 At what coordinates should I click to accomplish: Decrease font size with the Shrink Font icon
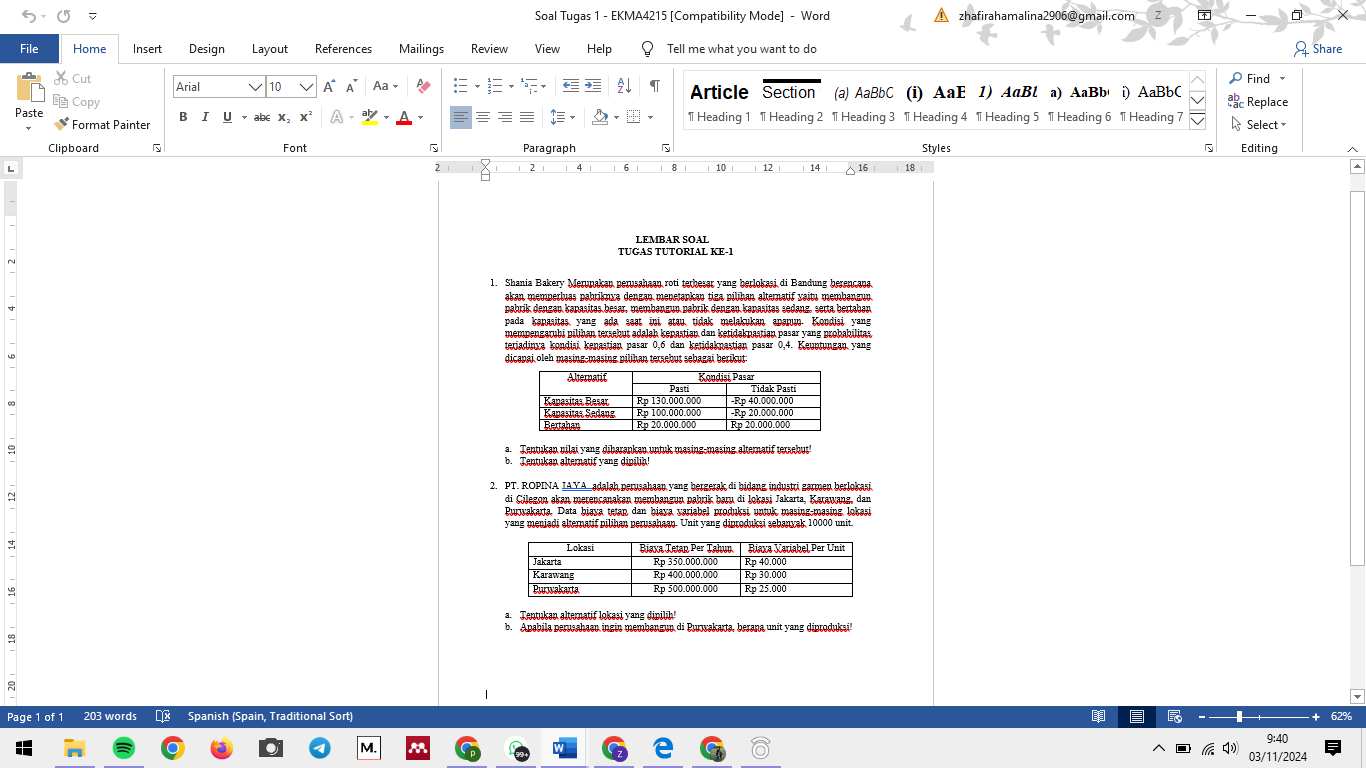[x=351, y=87]
